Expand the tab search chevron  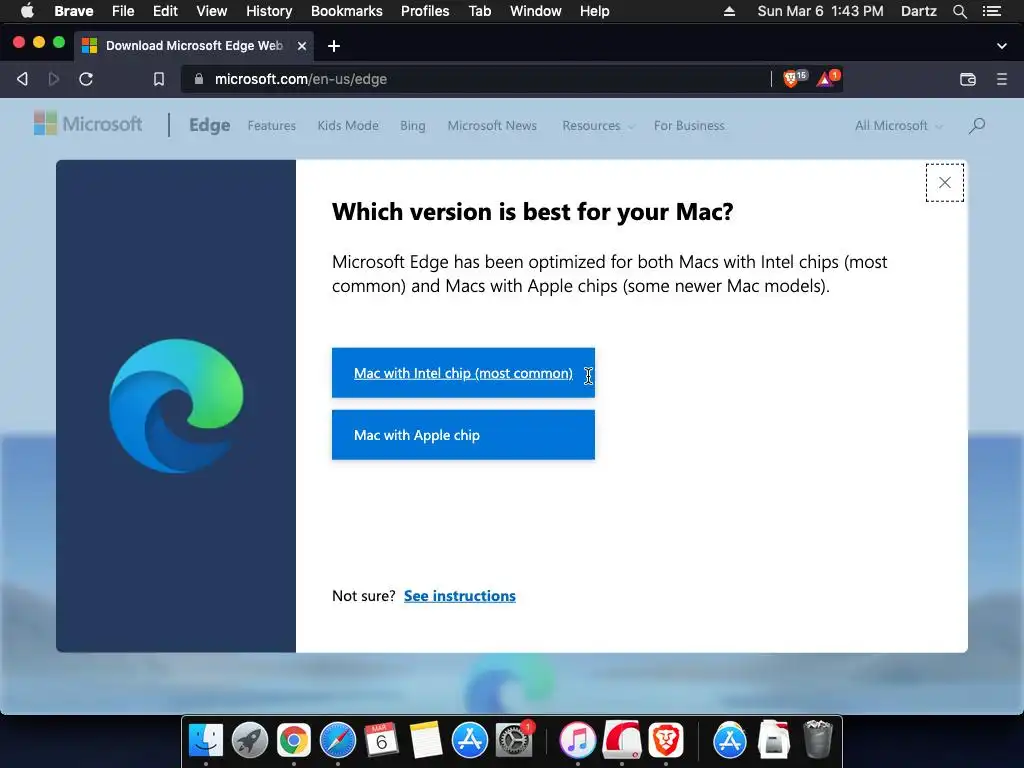1002,46
